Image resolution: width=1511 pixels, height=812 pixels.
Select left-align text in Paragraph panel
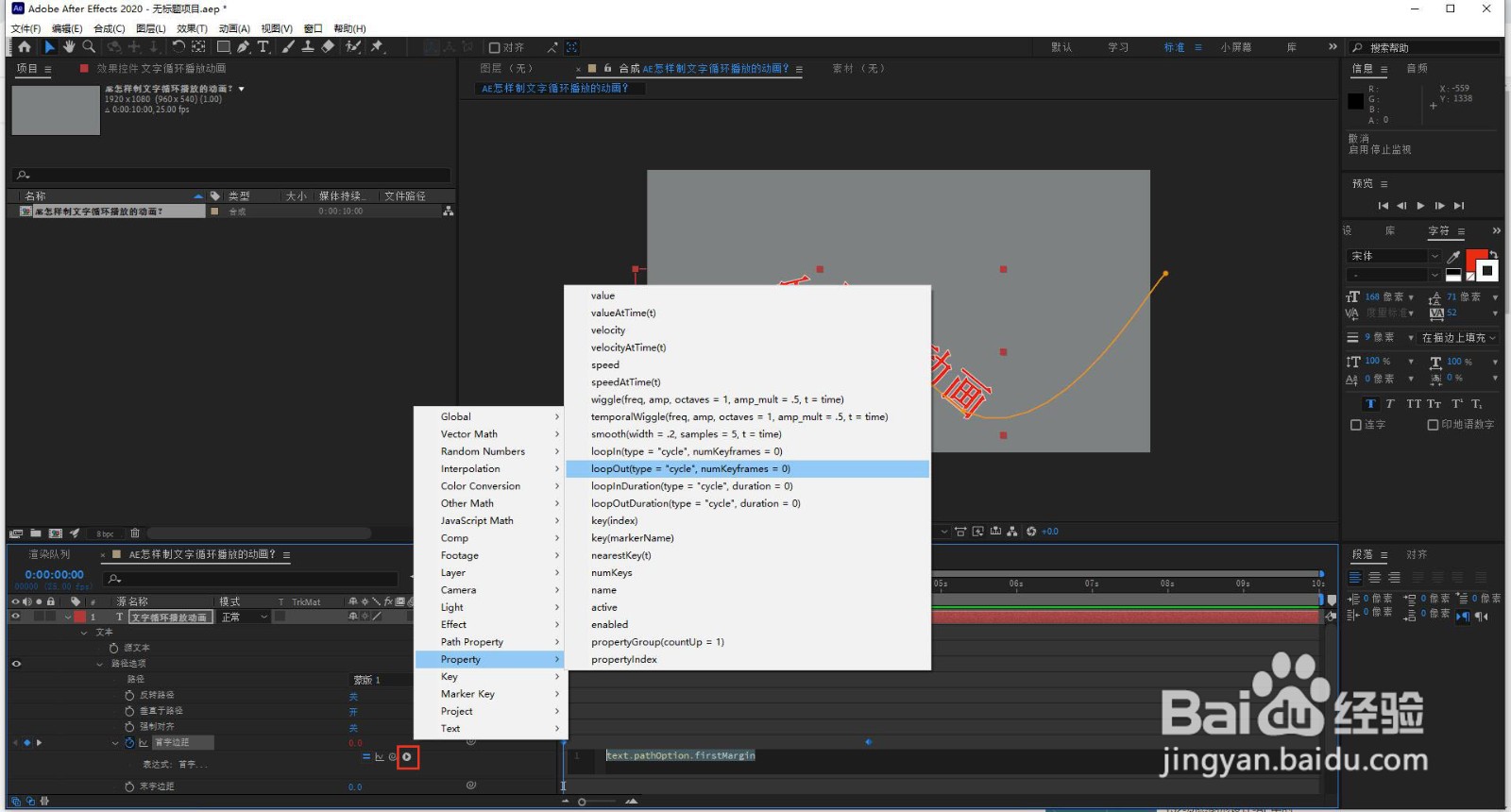click(1355, 578)
